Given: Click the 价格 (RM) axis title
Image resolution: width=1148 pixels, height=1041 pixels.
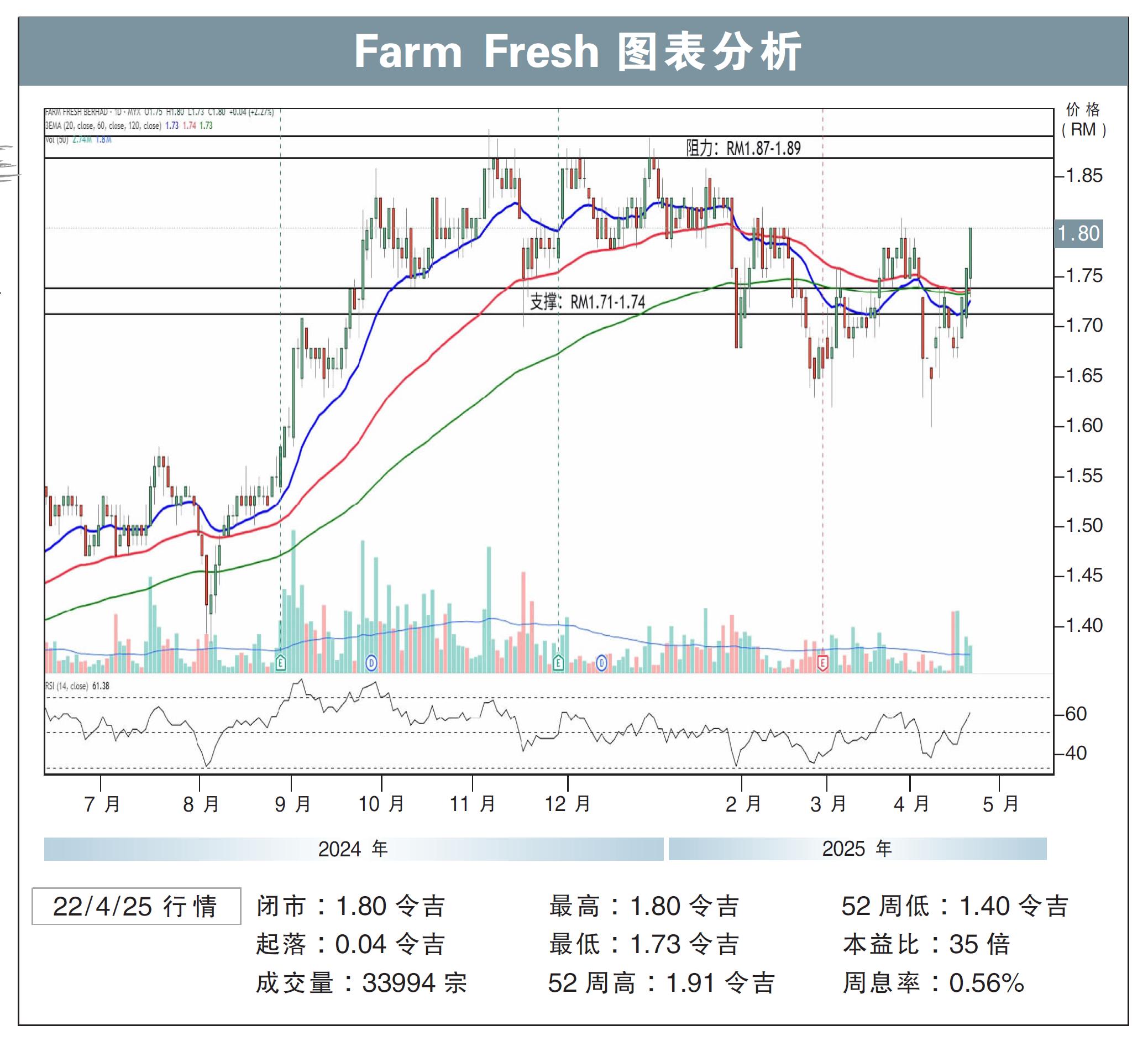Looking at the screenshot, I should (1083, 119).
